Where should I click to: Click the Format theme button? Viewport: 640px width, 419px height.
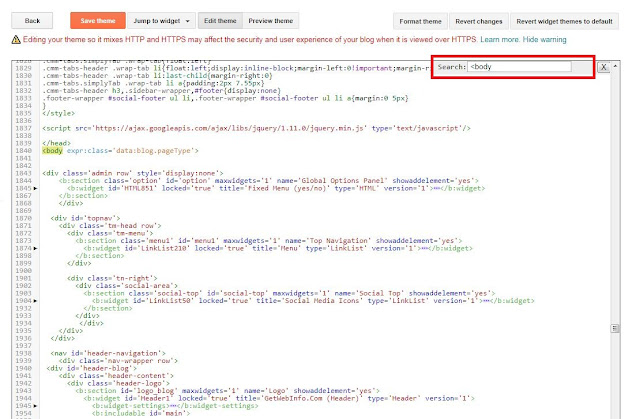click(420, 21)
